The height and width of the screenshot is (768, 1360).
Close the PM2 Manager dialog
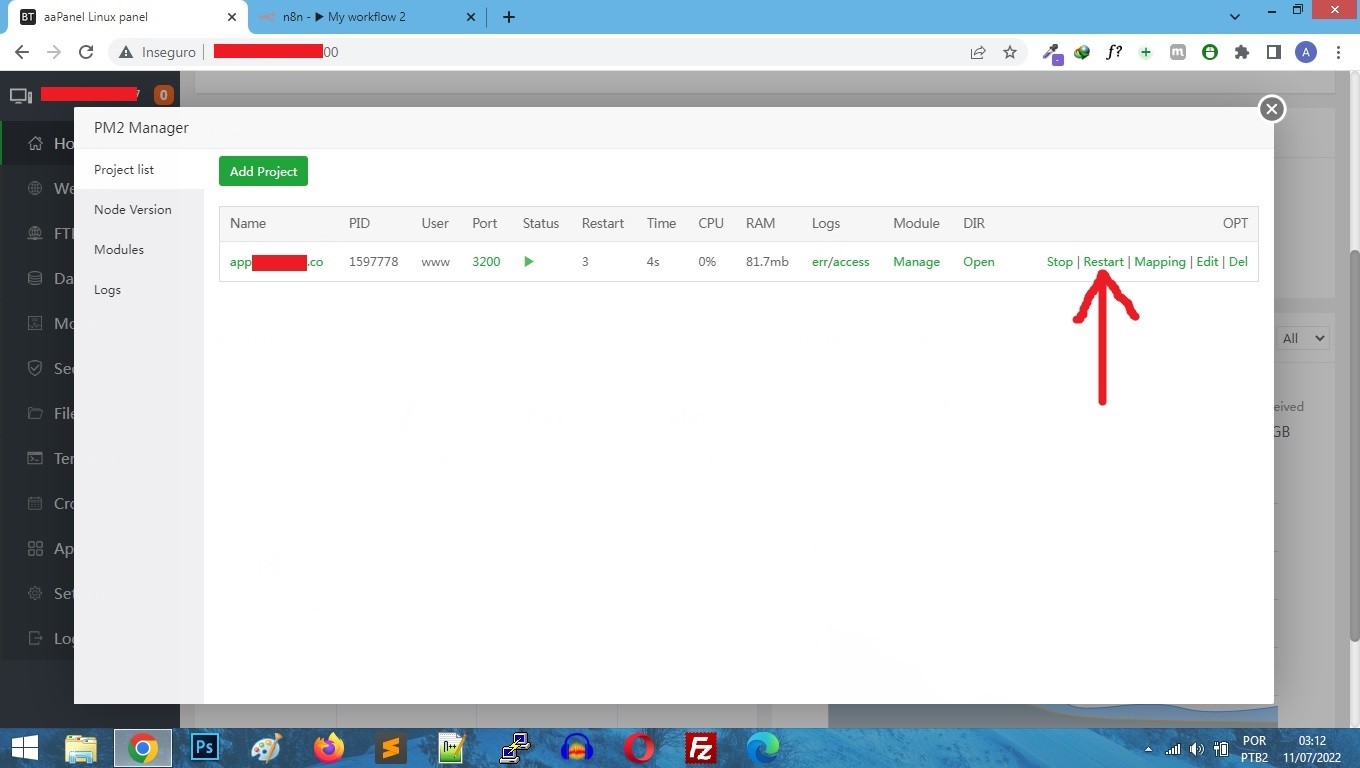[x=1271, y=109]
